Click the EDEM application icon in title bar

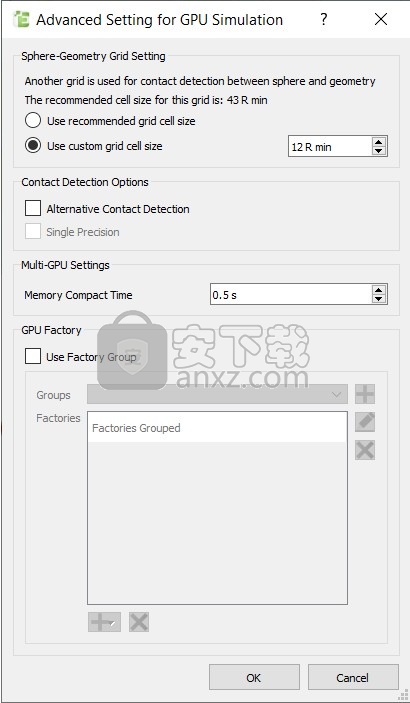(x=22, y=20)
